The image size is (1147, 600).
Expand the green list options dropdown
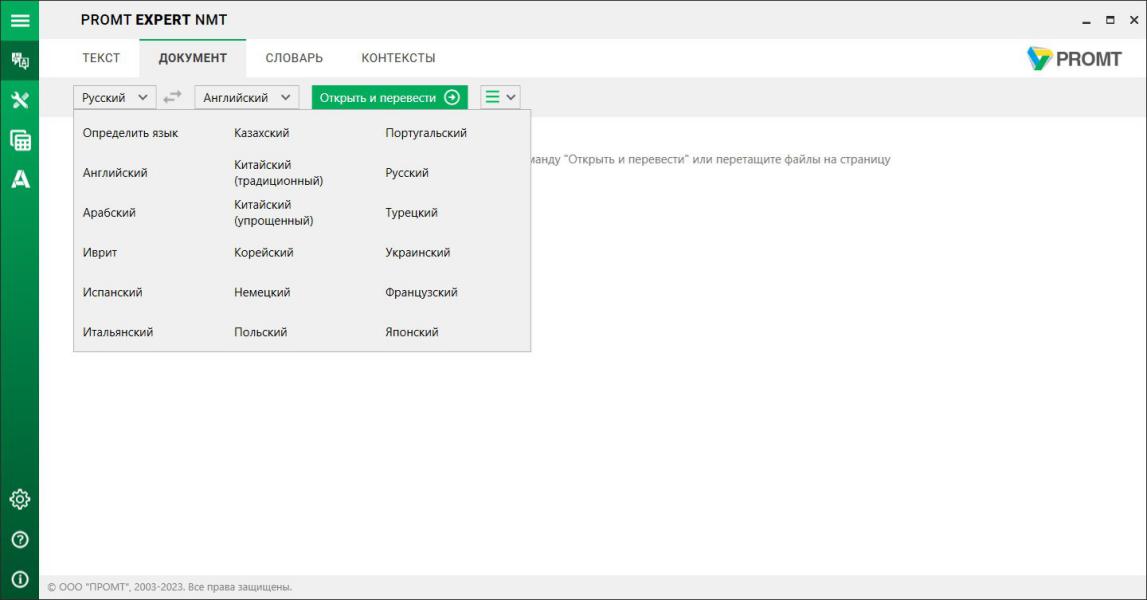pos(500,97)
